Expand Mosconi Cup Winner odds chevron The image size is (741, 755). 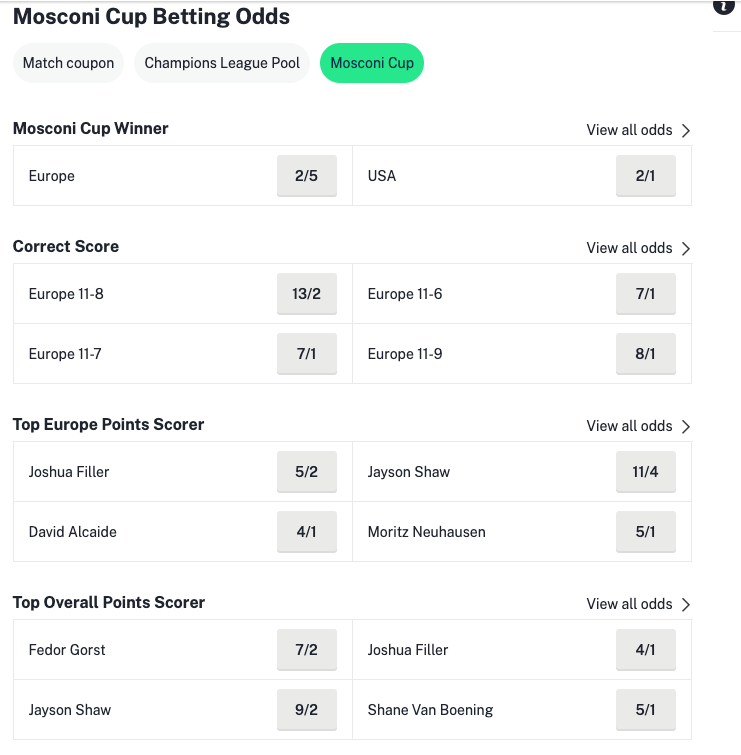686,130
